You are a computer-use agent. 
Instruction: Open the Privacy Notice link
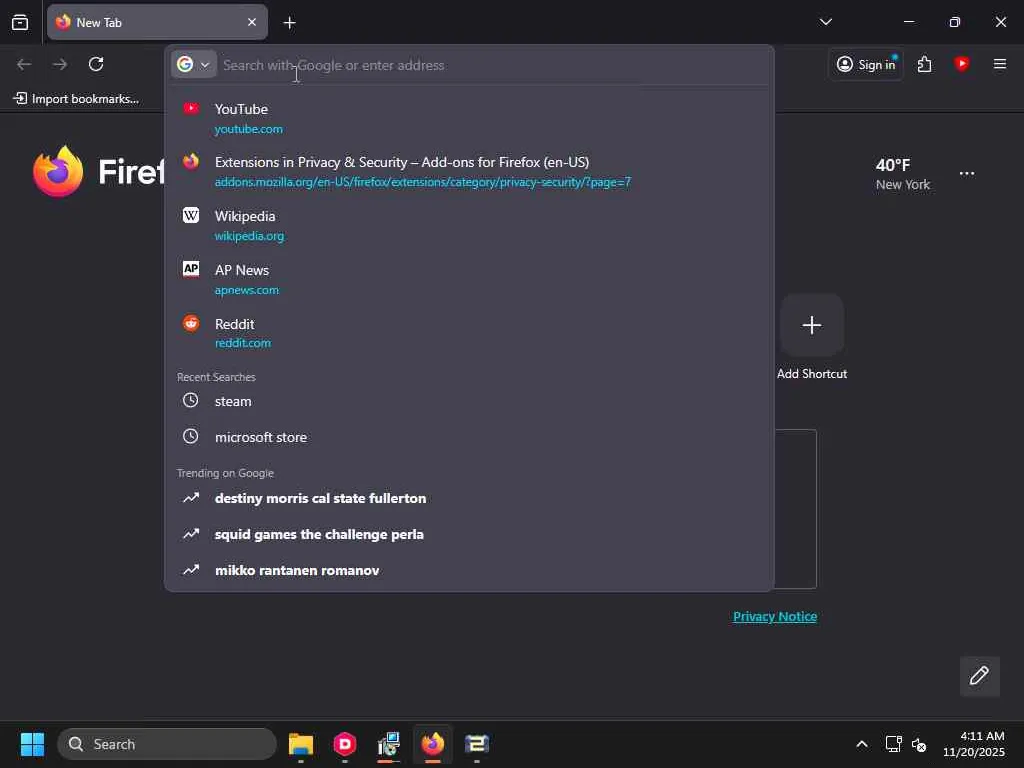coord(775,616)
